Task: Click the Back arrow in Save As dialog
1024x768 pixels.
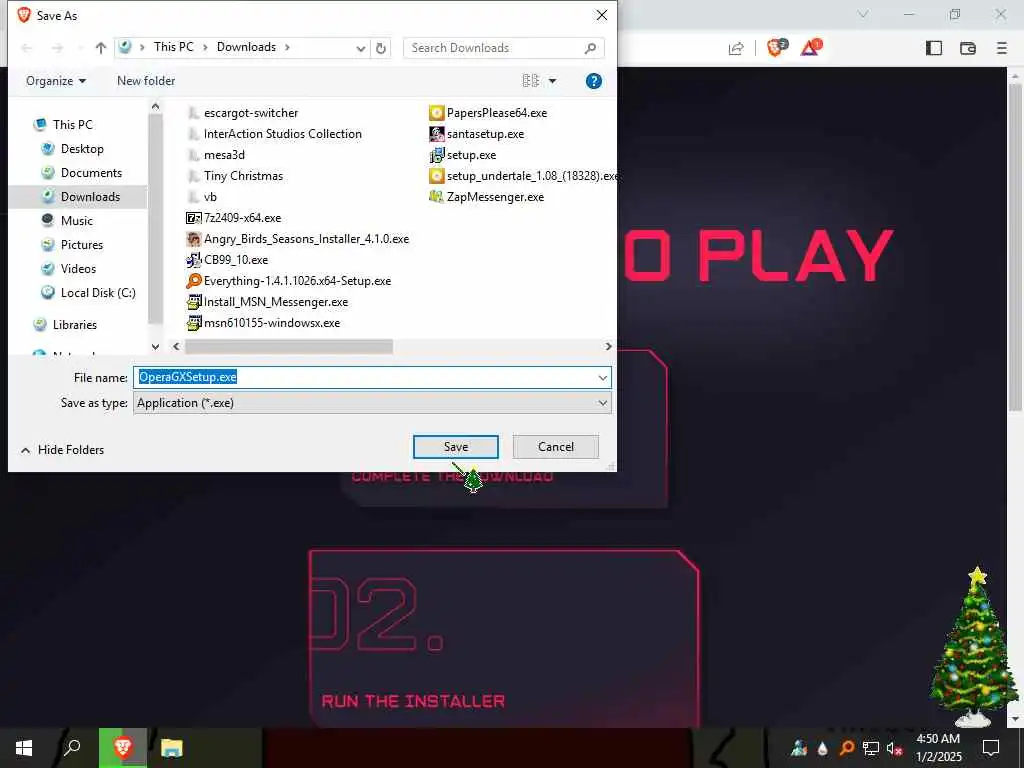Action: (27, 48)
